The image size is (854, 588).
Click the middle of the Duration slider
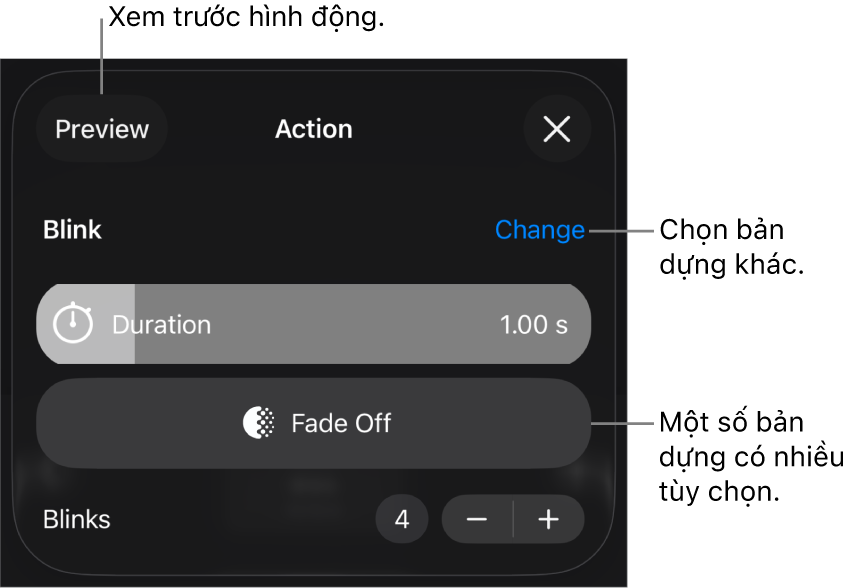313,324
